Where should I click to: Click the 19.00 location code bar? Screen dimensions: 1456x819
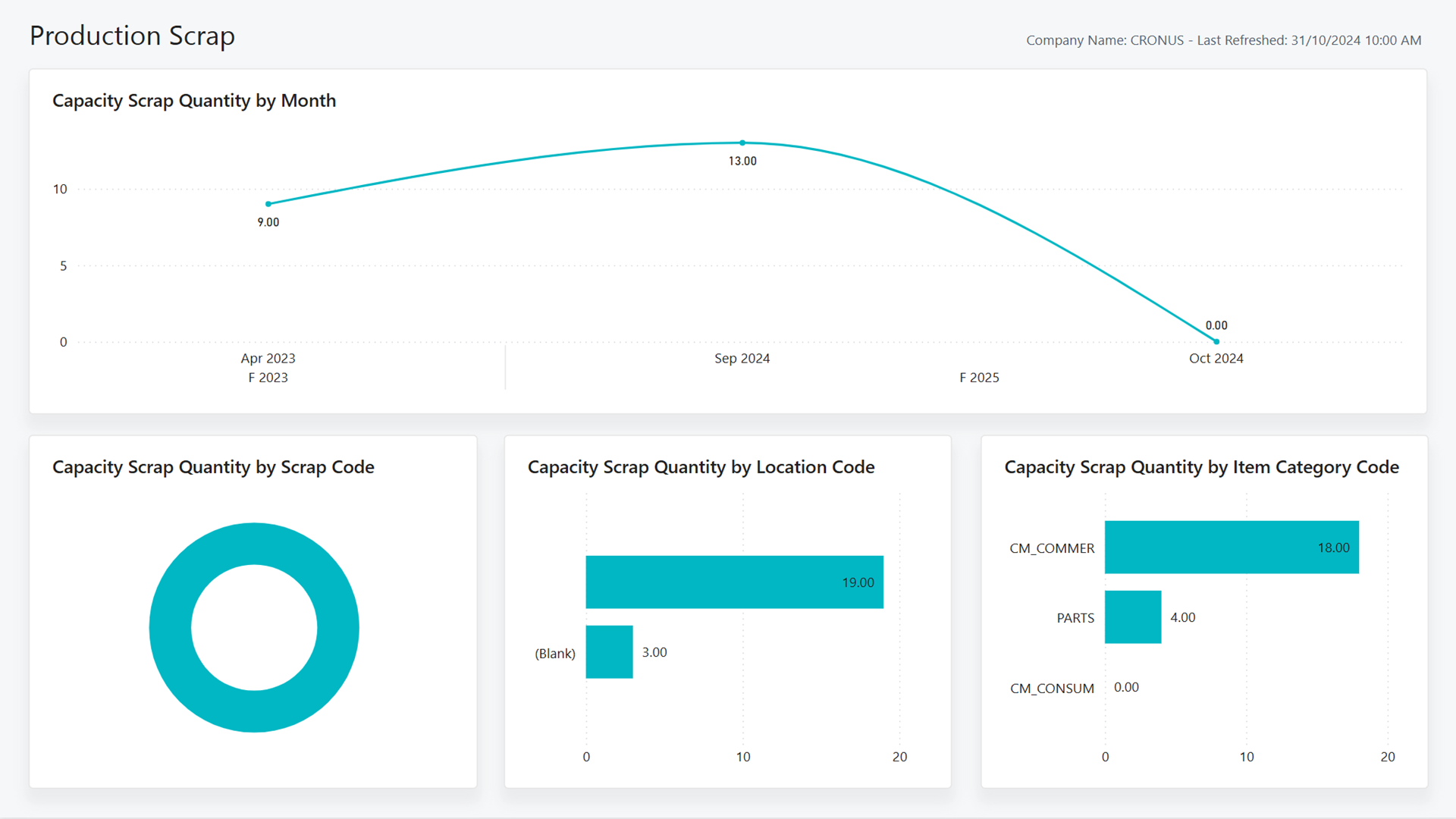pyautogui.click(x=734, y=582)
